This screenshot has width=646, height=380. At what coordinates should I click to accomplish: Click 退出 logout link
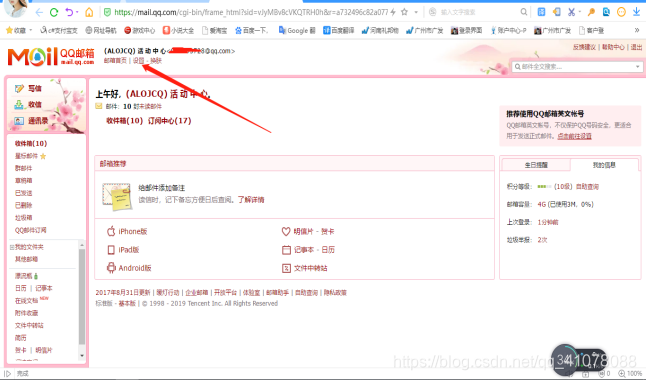point(636,47)
